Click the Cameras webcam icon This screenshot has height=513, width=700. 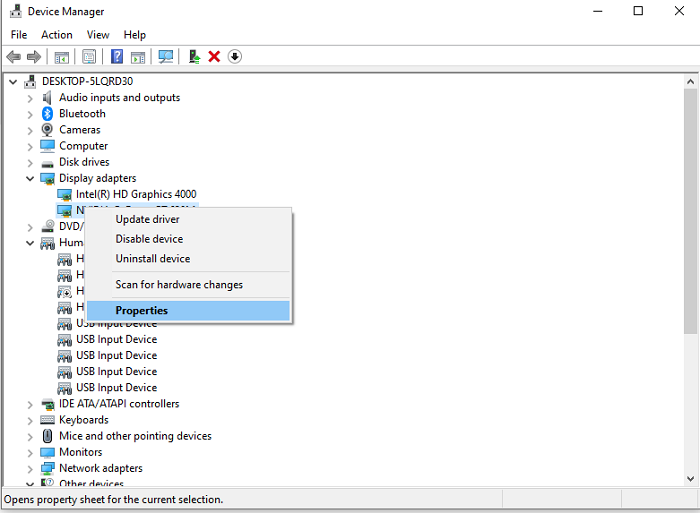pos(47,129)
